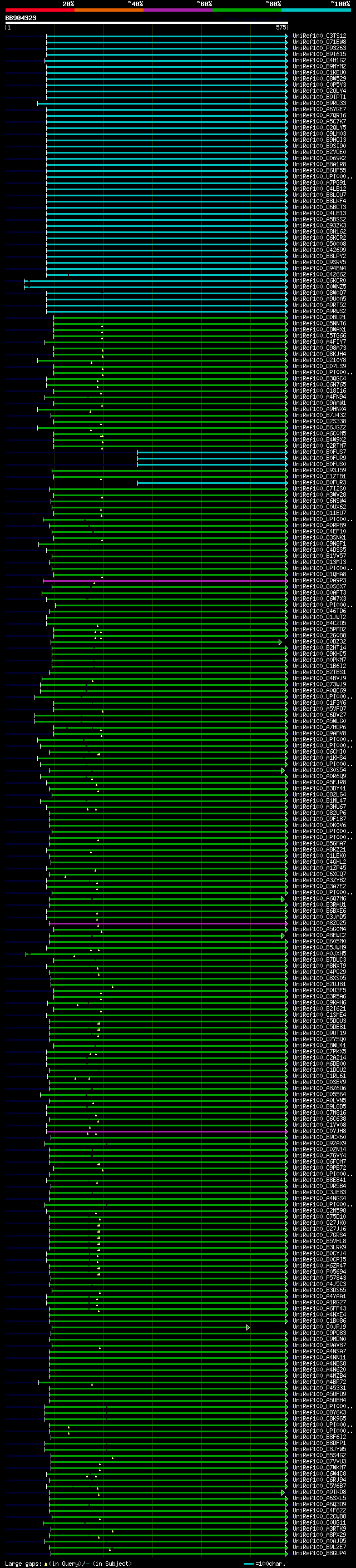Select hit label UniRef100_A4FN94
The image size is (356, 1568).
click(319, 397)
